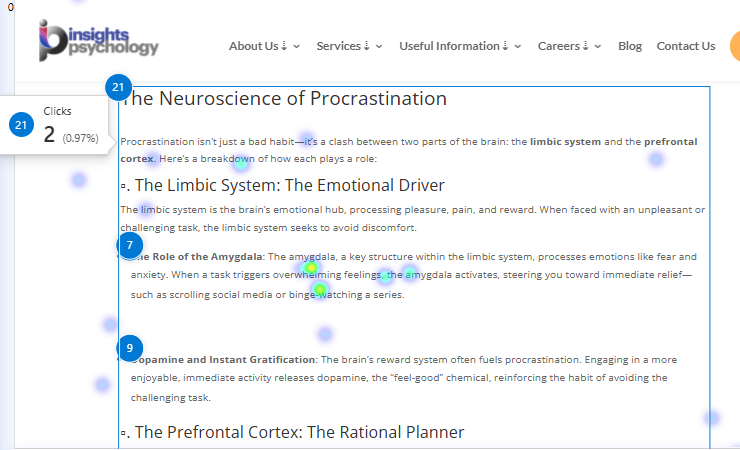The width and height of the screenshot is (740, 450).
Task: Expand the Services dropdown chevron
Action: click(379, 47)
